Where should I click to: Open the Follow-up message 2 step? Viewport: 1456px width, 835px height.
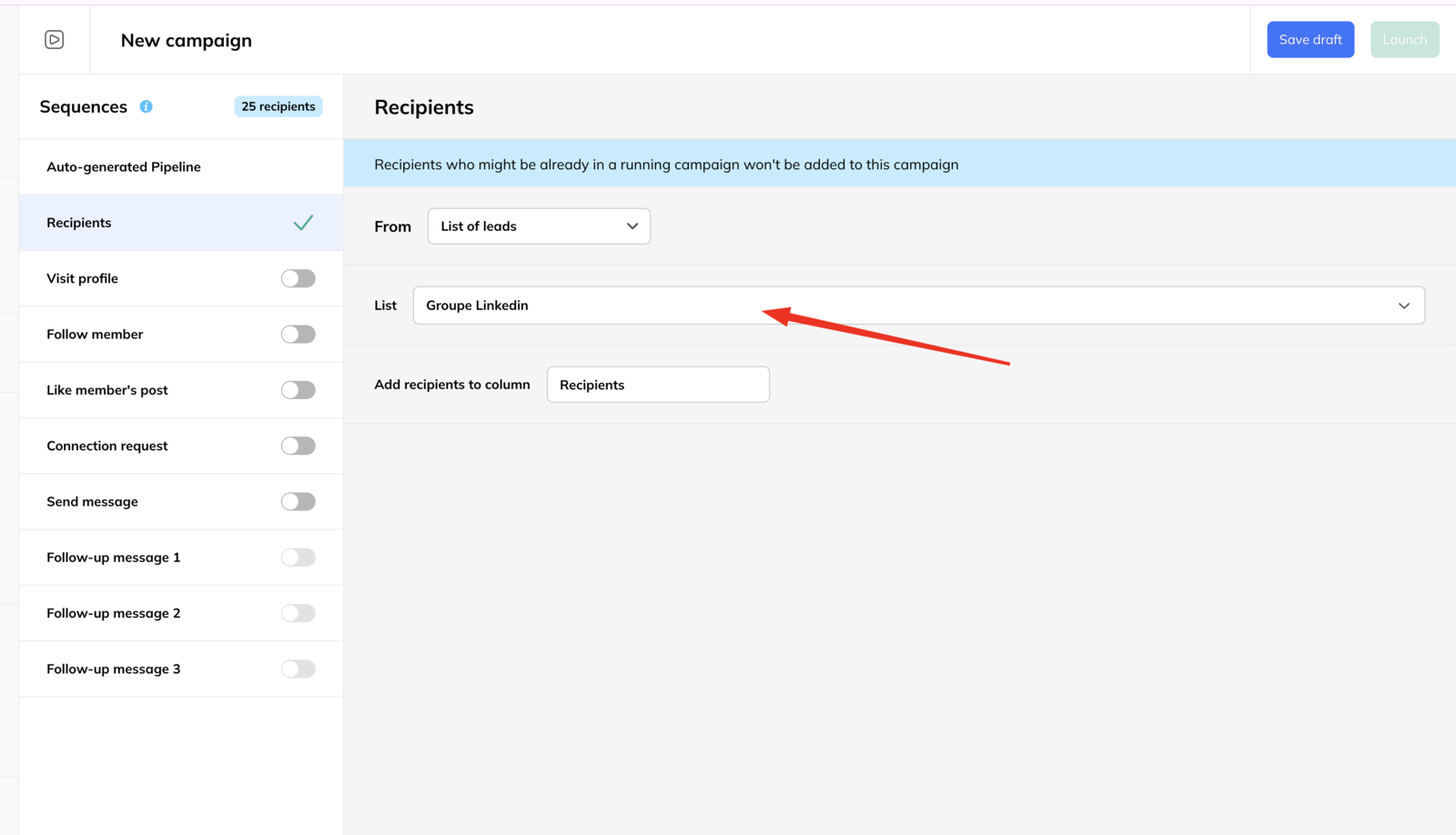pyautogui.click(x=181, y=613)
